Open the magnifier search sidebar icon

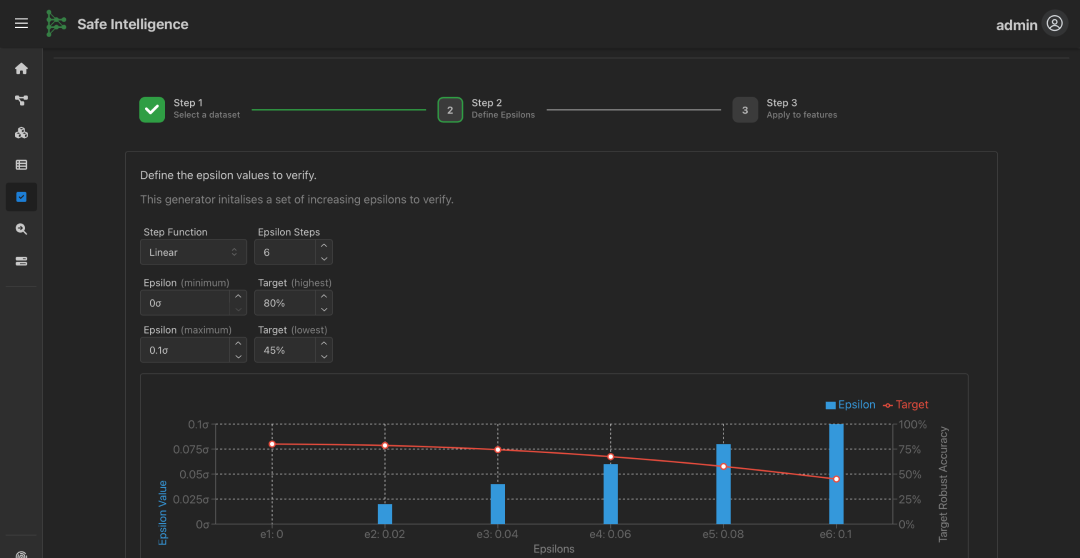(21, 229)
